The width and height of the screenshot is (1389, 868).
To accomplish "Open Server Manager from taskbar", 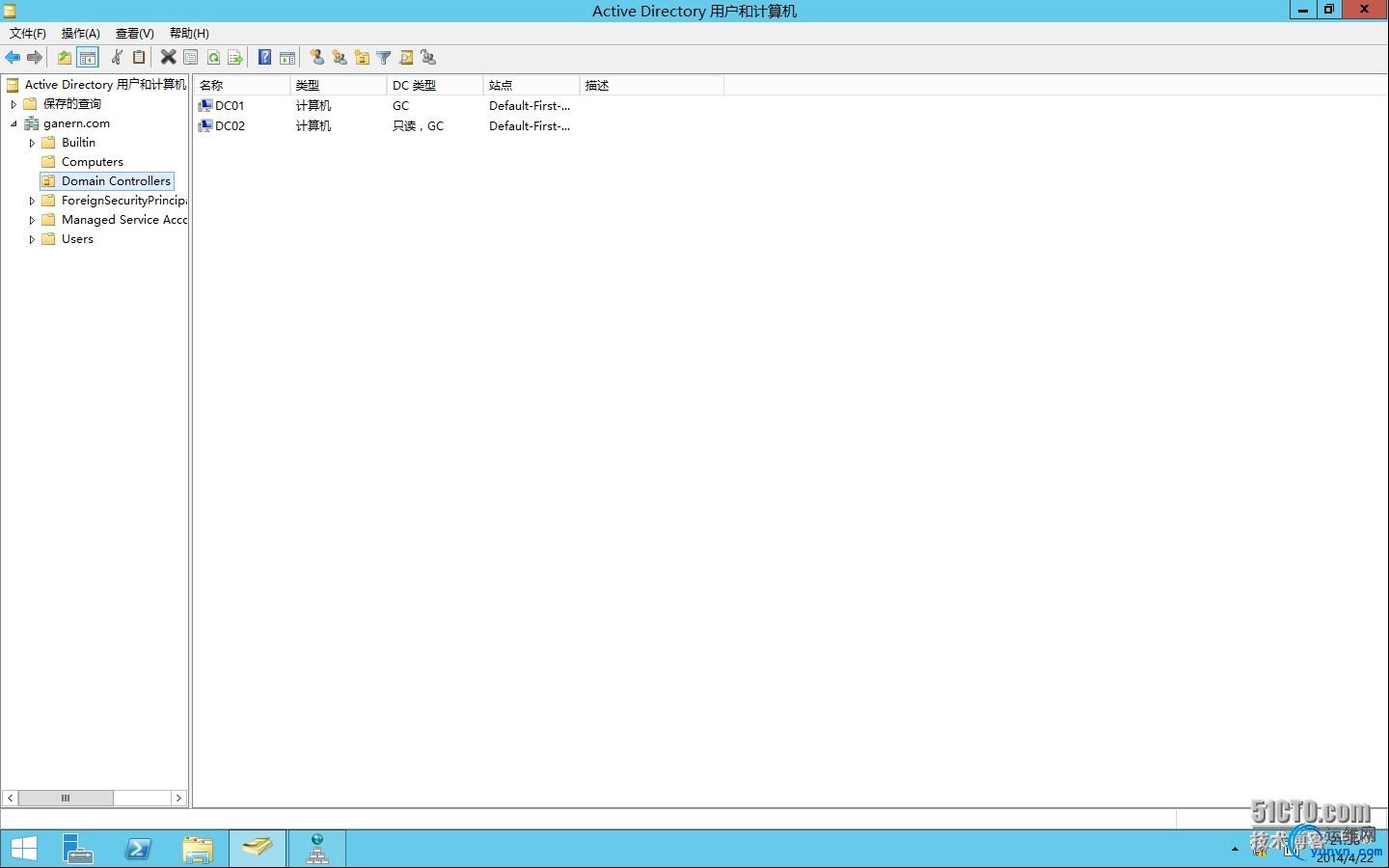I will coord(77,849).
